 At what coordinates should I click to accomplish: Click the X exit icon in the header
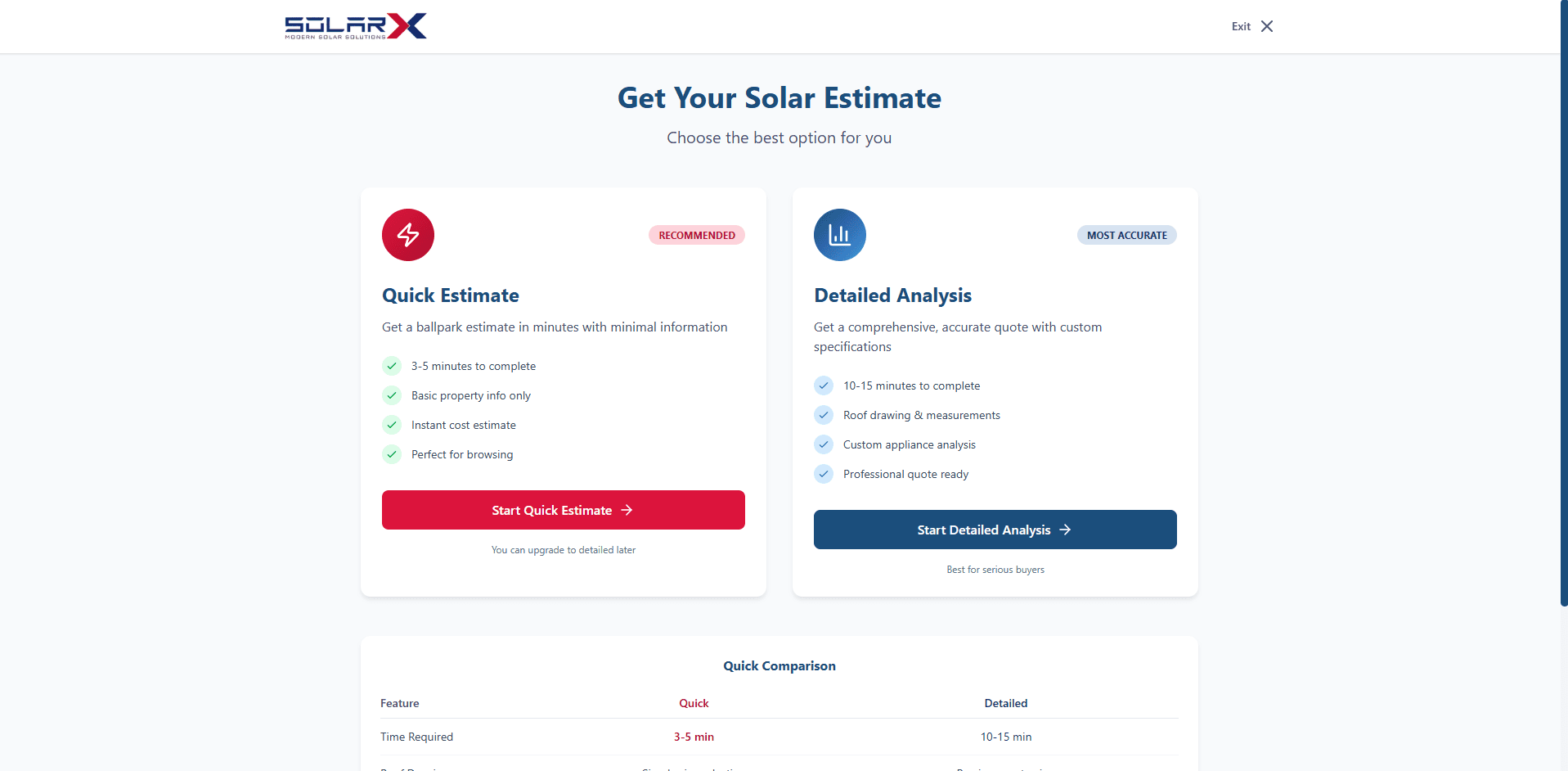coord(1267,26)
